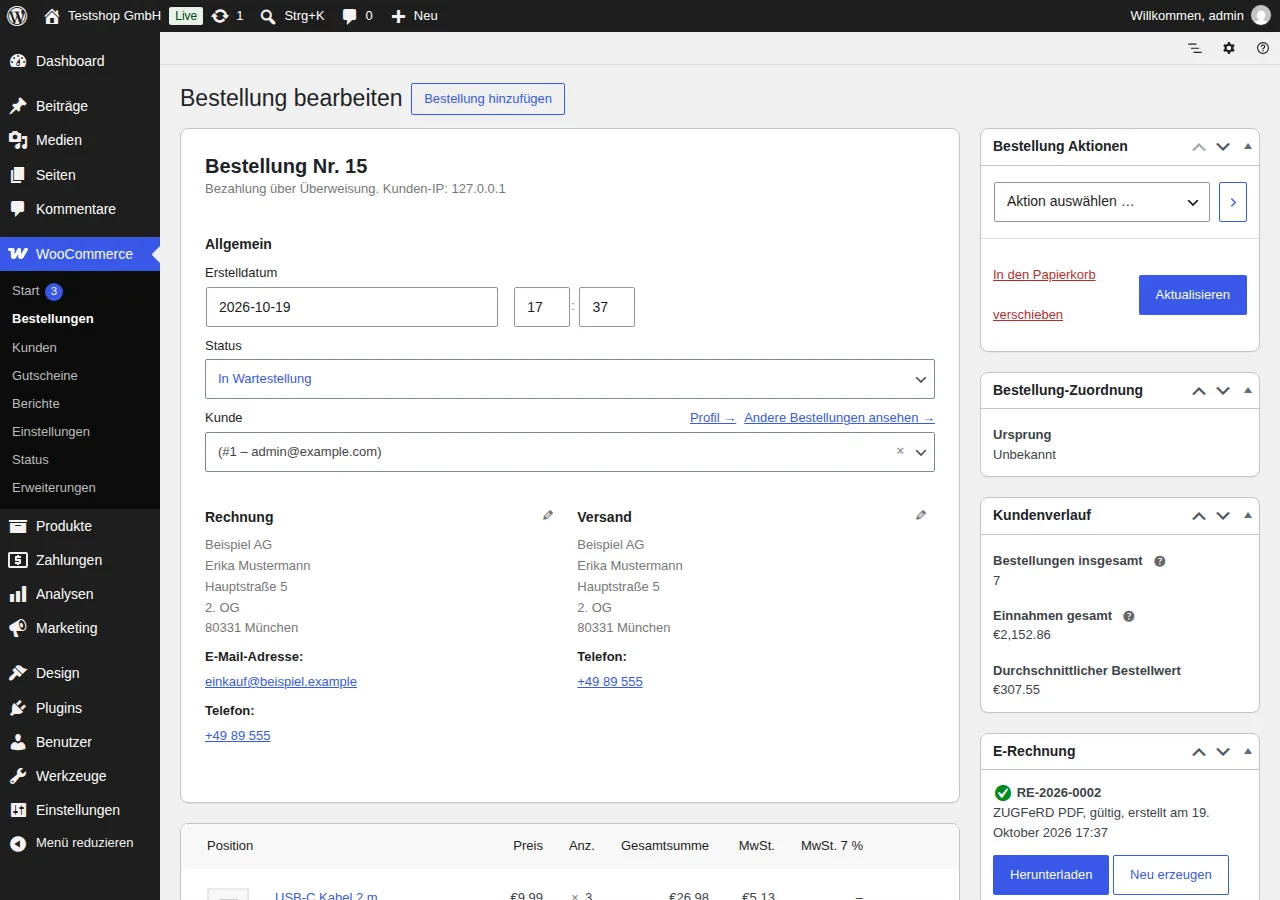
Task: Show help tooltip for Bestellungen insgesamt
Action: coord(1160,561)
